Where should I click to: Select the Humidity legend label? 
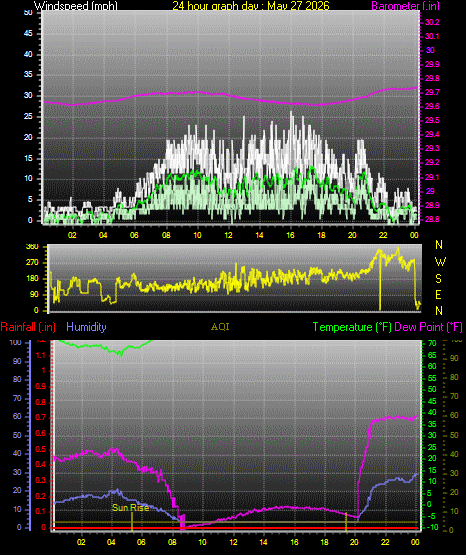tap(86, 327)
